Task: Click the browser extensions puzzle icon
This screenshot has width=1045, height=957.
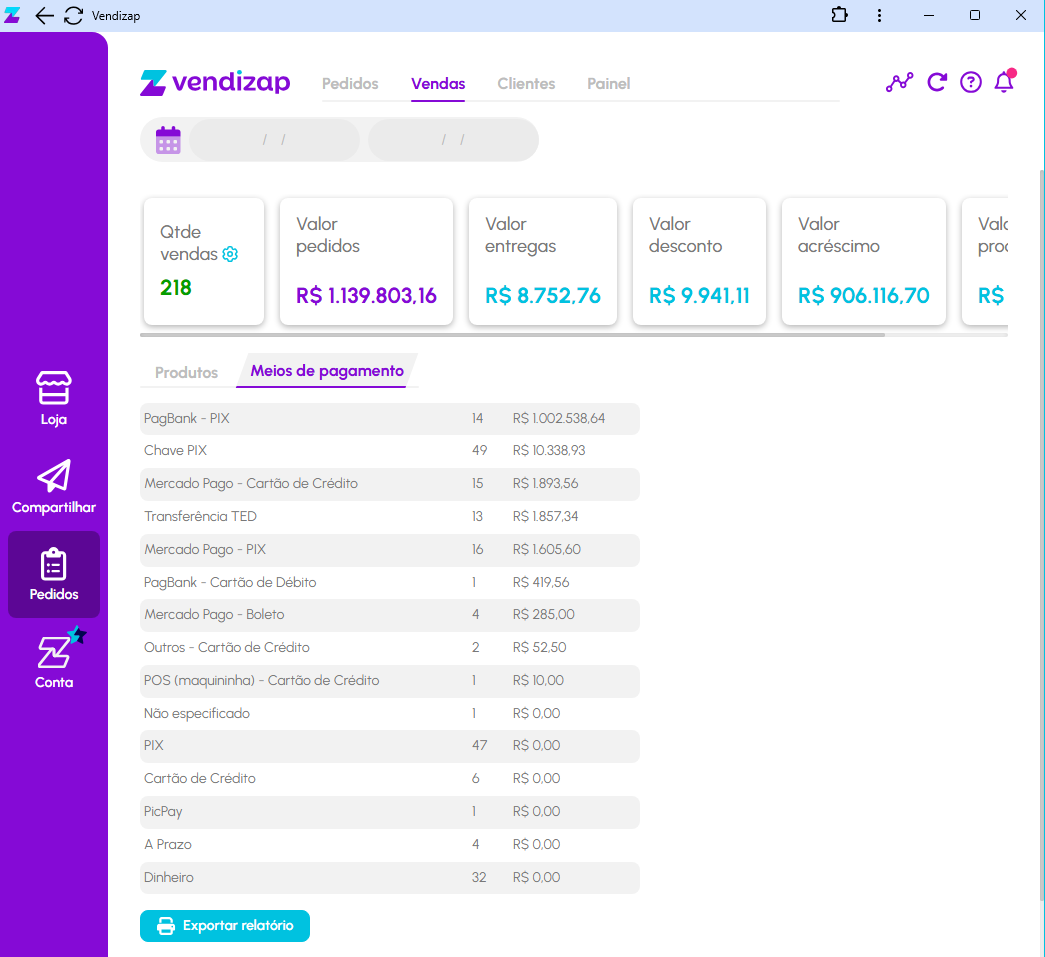Action: pyautogui.click(x=839, y=15)
